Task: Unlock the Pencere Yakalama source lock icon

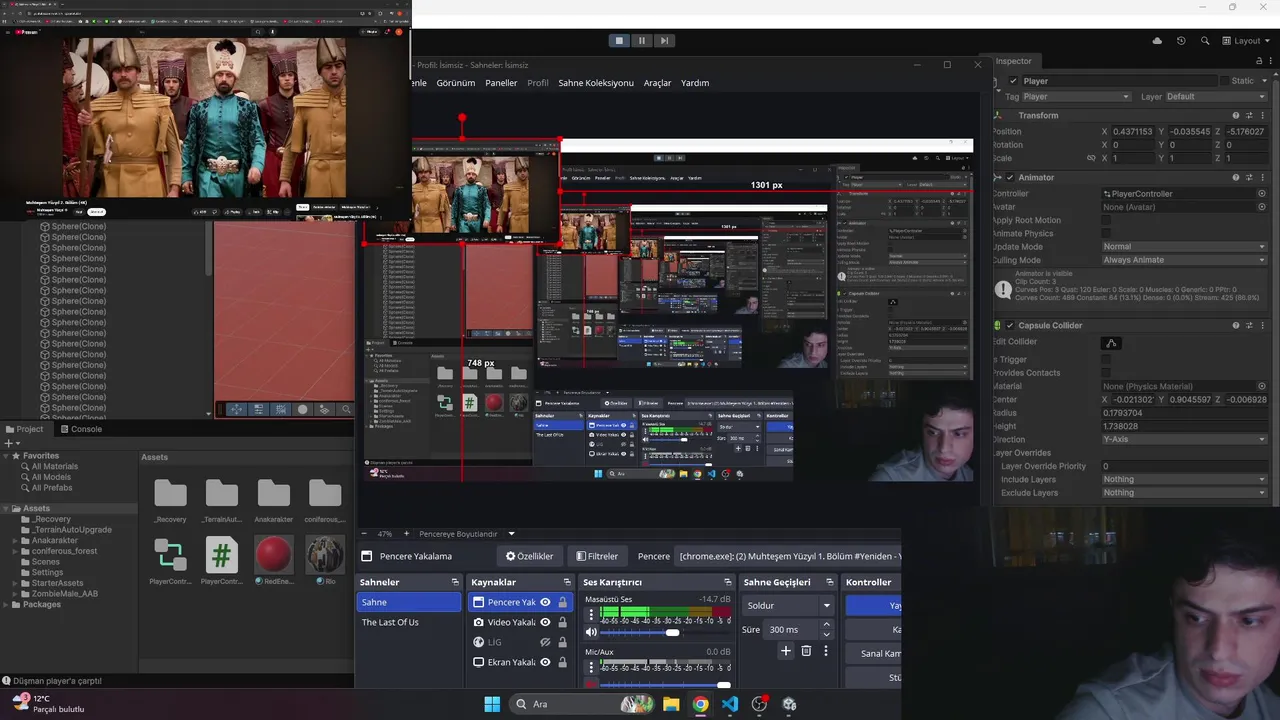Action: 562,602
